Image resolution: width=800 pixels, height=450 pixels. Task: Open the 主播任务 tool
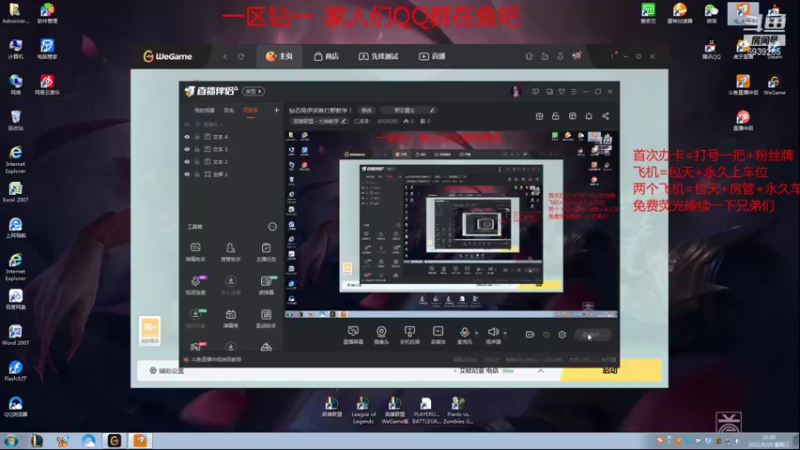(266, 252)
